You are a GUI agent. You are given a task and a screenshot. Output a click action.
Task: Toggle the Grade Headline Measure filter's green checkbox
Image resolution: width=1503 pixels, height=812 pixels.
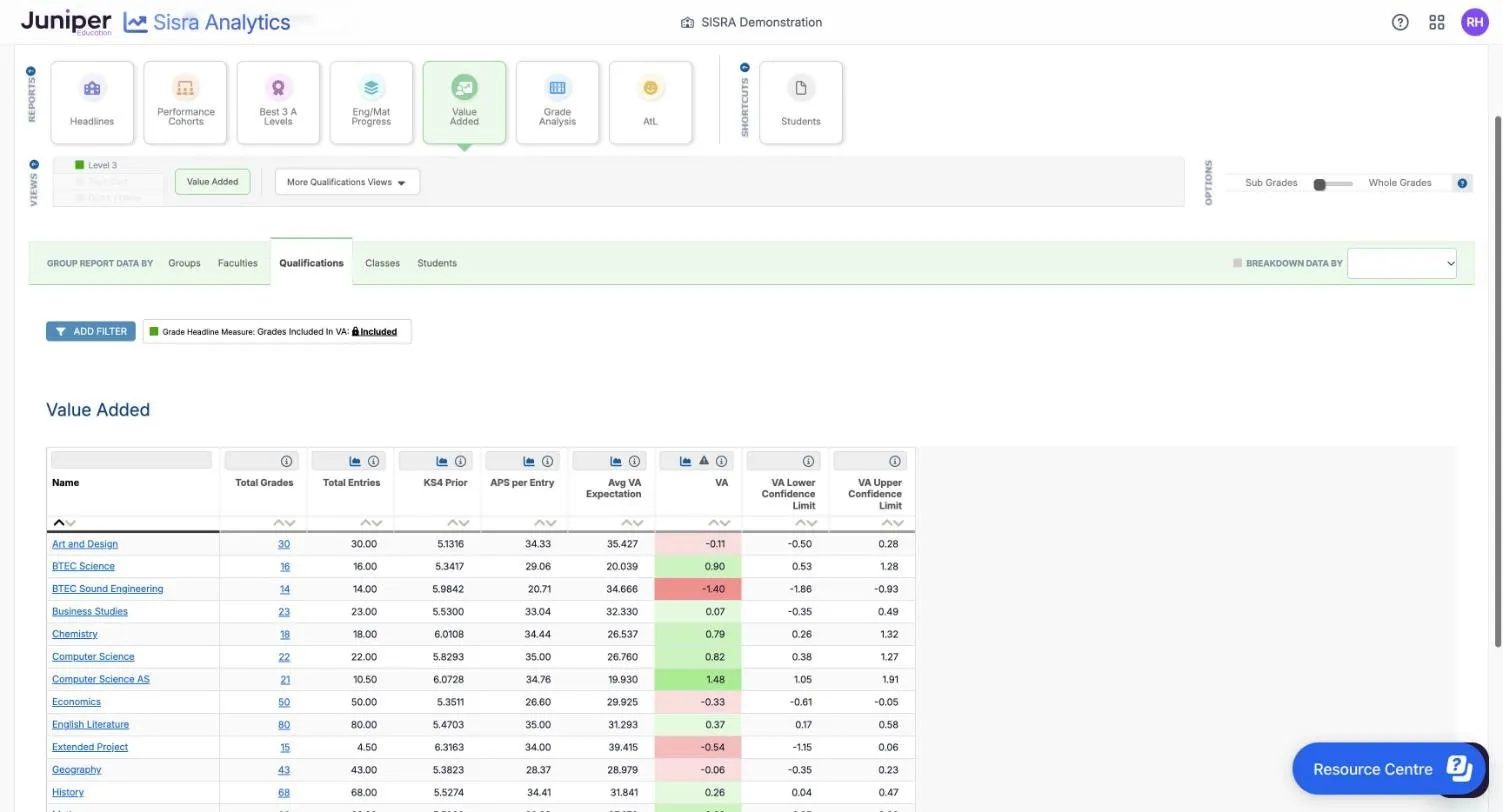(154, 331)
